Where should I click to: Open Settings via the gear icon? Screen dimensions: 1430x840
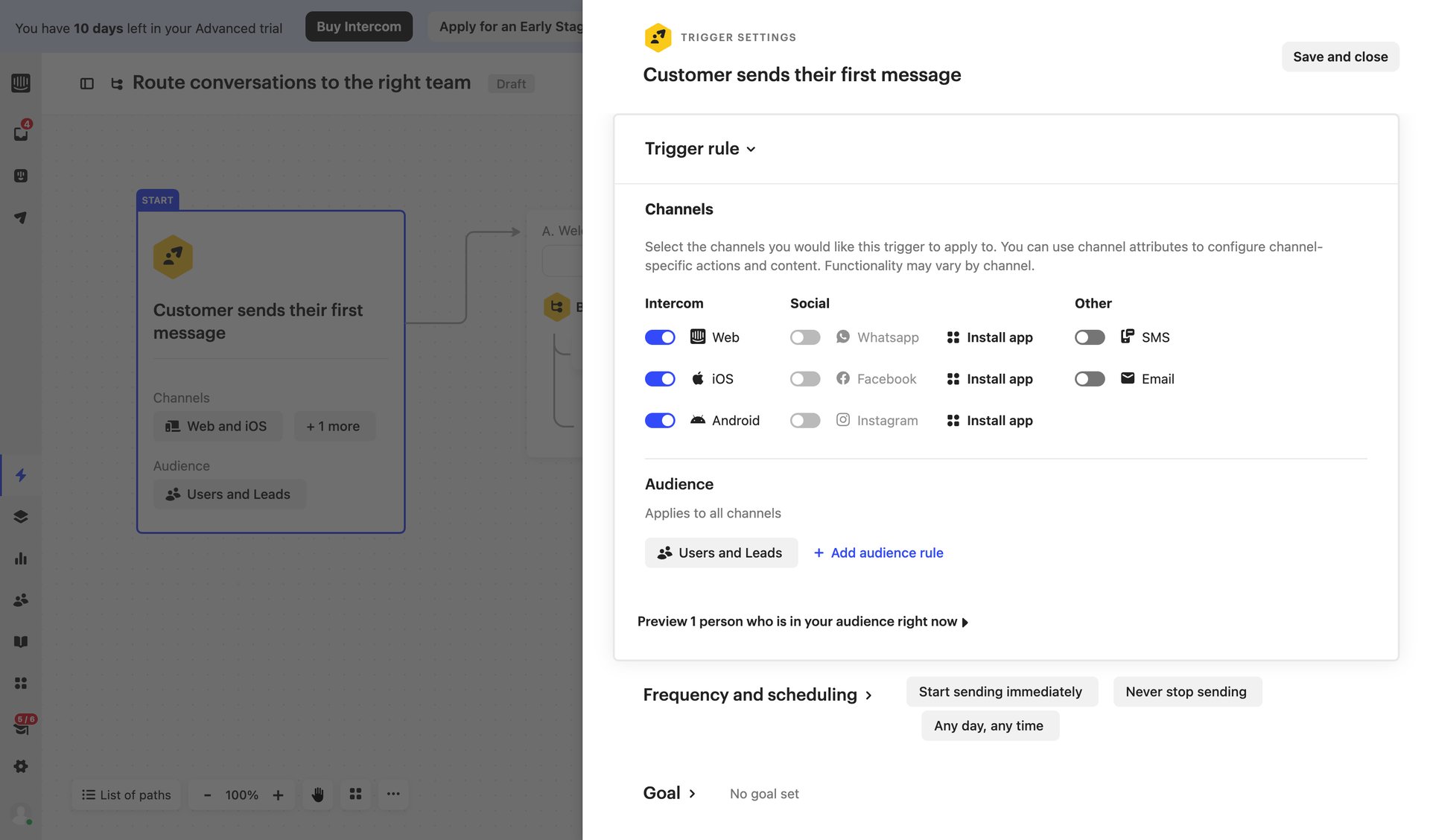click(x=21, y=766)
